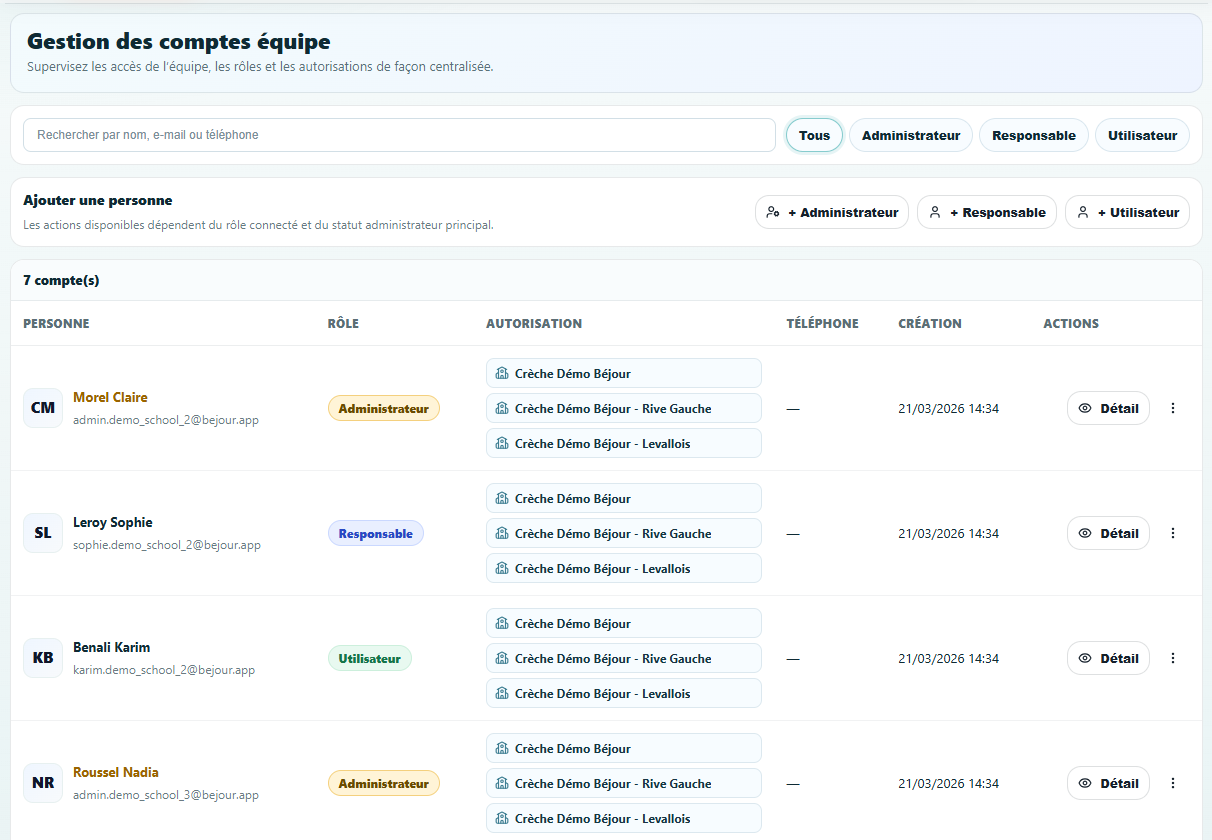Viewport: 1212px width, 840px height.
Task: Click the building icon on Morel Claire's Rive Gauche tag
Action: tap(502, 408)
